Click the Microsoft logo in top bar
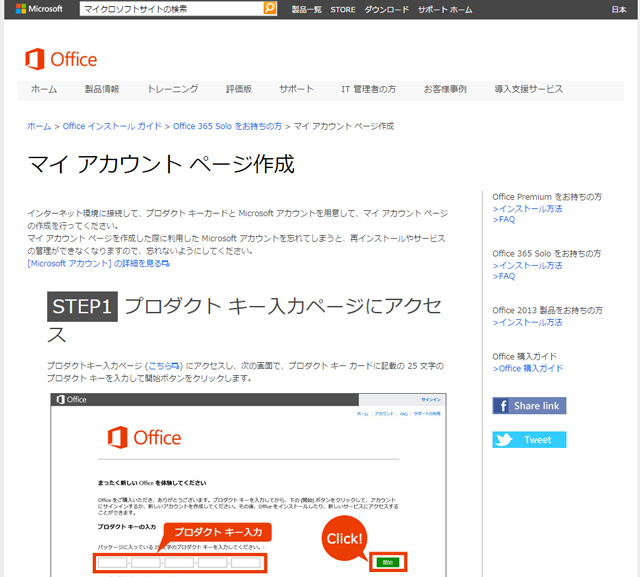640x577 pixels. click(39, 9)
